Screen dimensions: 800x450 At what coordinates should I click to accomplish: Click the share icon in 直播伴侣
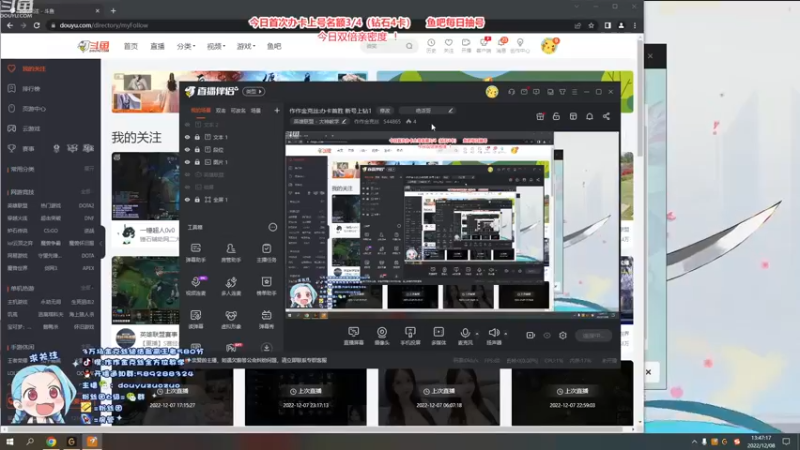pyautogui.click(x=606, y=116)
